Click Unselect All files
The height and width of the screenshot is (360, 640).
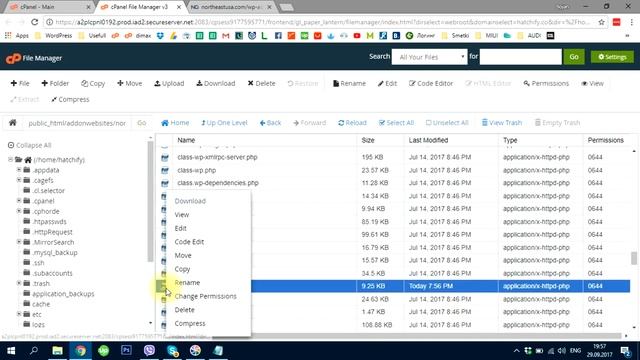pos(447,123)
